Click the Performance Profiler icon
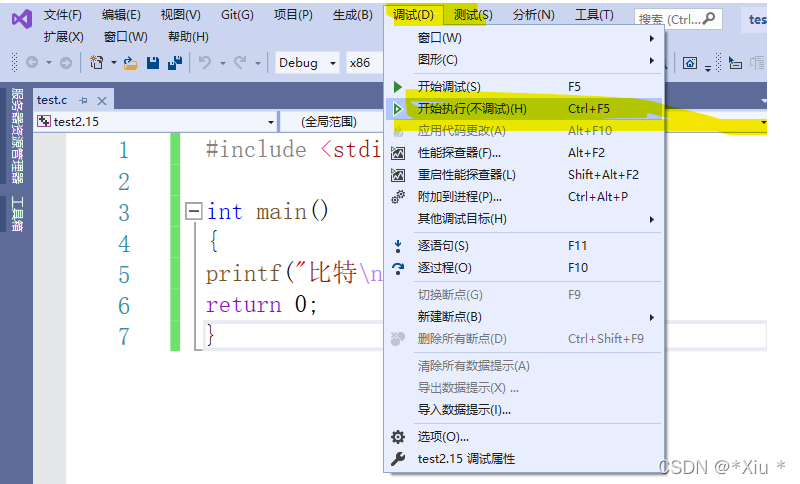 pyautogui.click(x=398, y=152)
